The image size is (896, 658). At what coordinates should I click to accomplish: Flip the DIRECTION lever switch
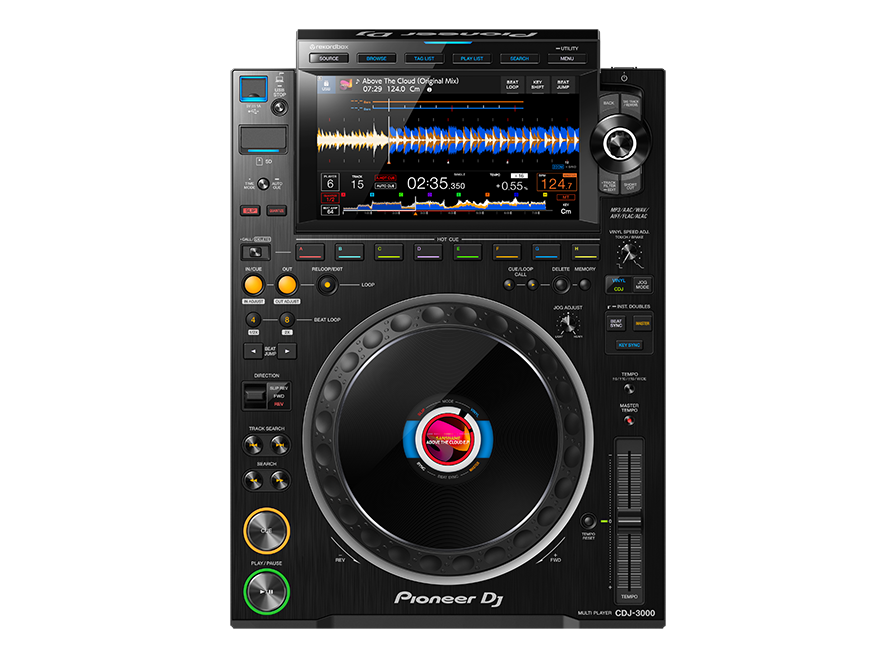(255, 394)
